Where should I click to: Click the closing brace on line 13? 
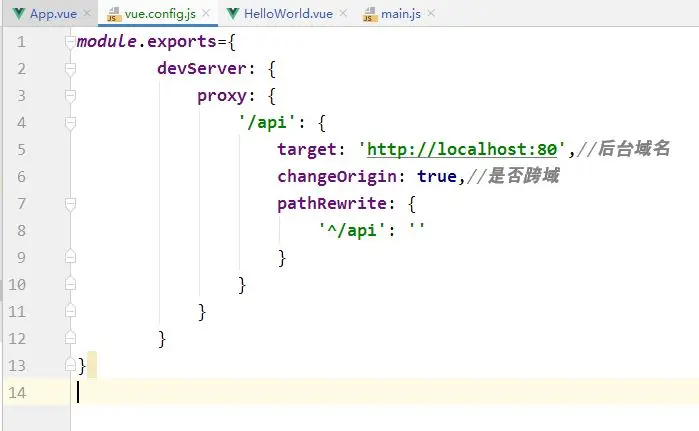click(x=82, y=366)
